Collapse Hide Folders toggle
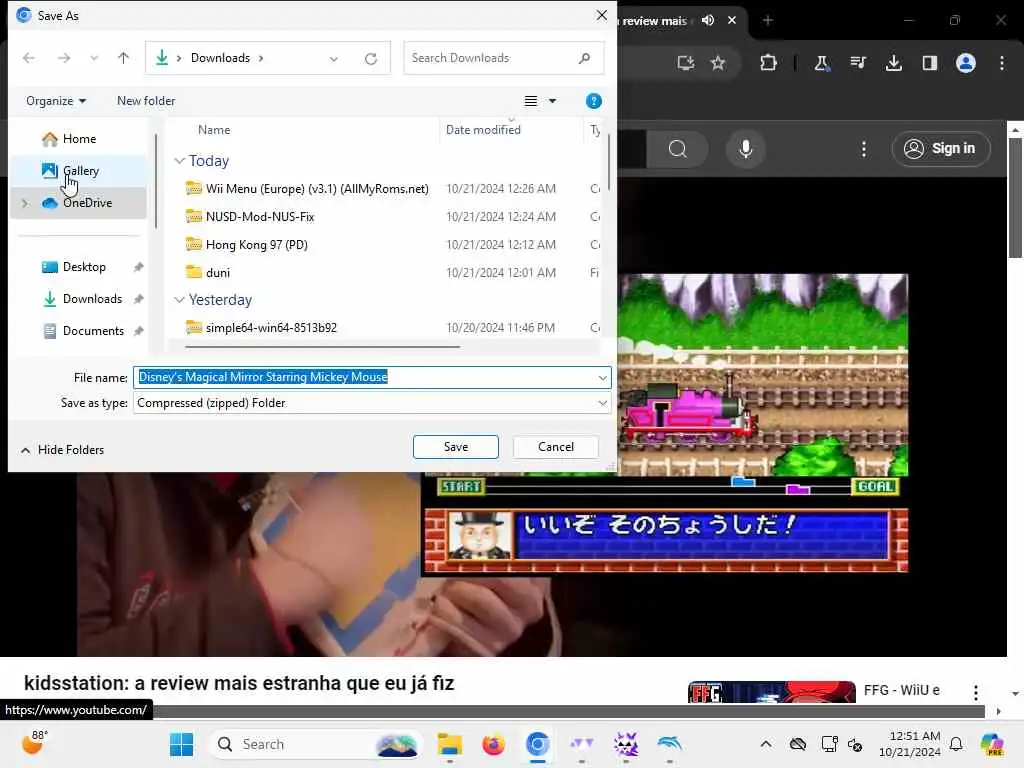The height and width of the screenshot is (768, 1024). [62, 450]
